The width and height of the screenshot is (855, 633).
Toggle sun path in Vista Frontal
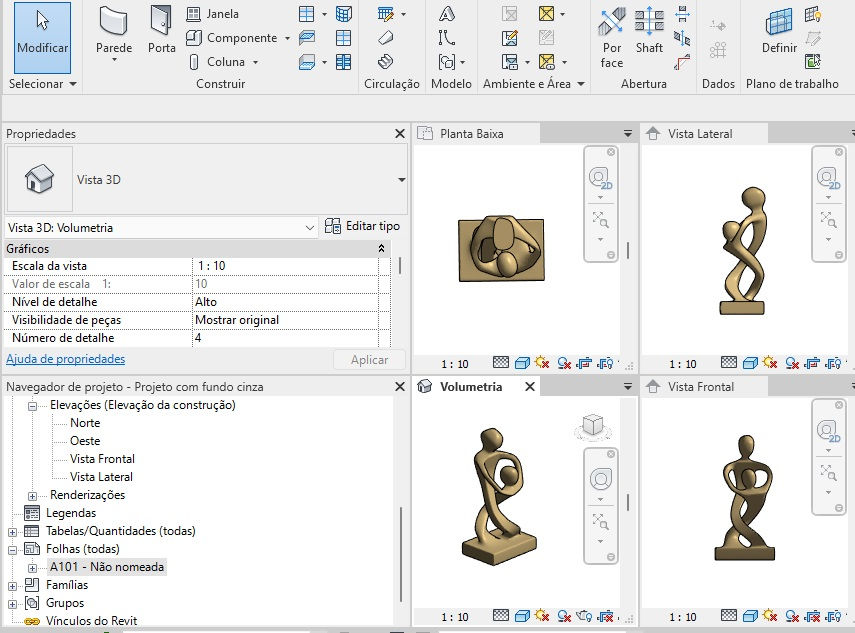tap(770, 616)
